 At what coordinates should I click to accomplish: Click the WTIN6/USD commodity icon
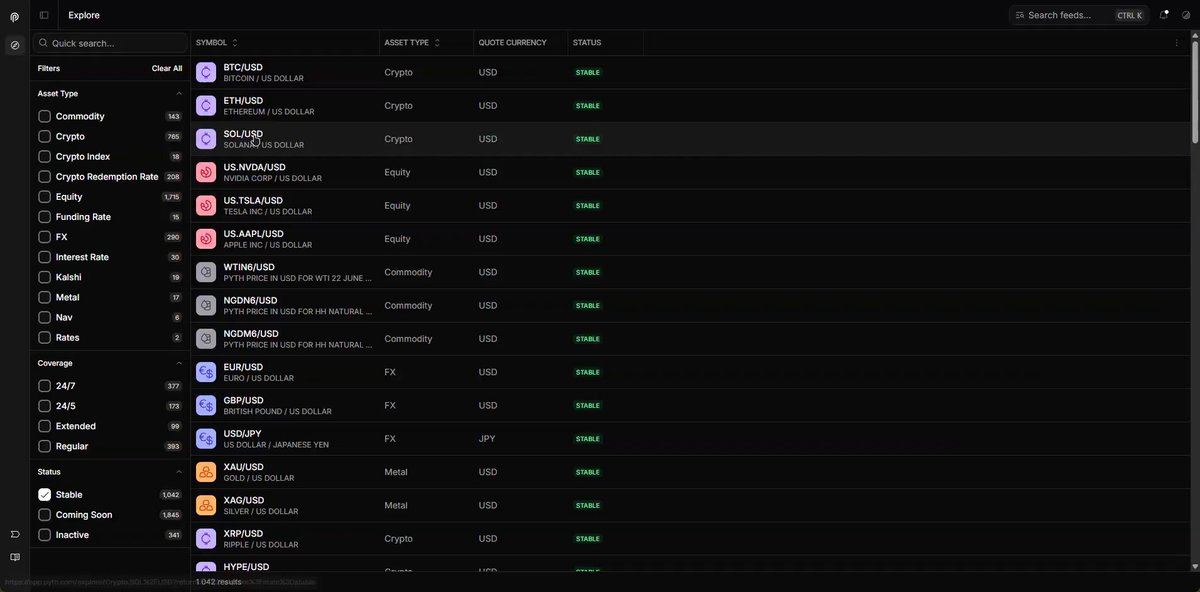point(206,272)
